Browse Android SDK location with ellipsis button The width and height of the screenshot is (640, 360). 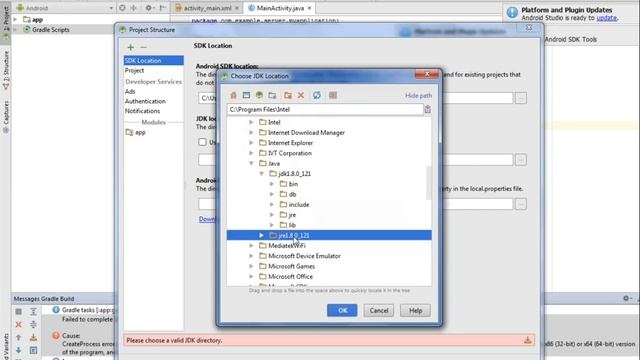tap(520, 98)
